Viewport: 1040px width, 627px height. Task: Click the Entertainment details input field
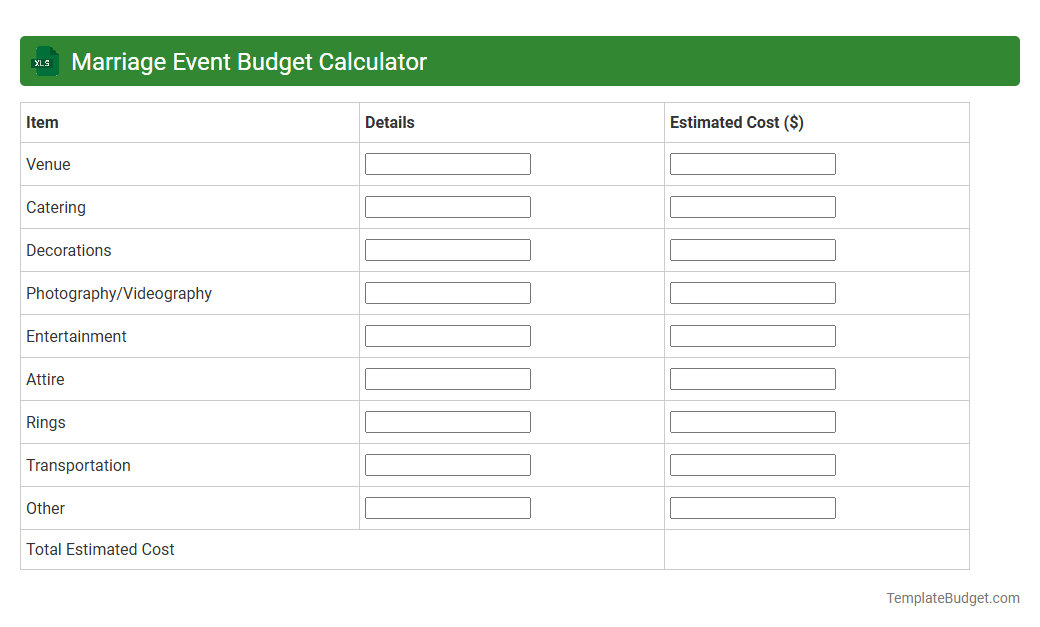pyautogui.click(x=447, y=335)
